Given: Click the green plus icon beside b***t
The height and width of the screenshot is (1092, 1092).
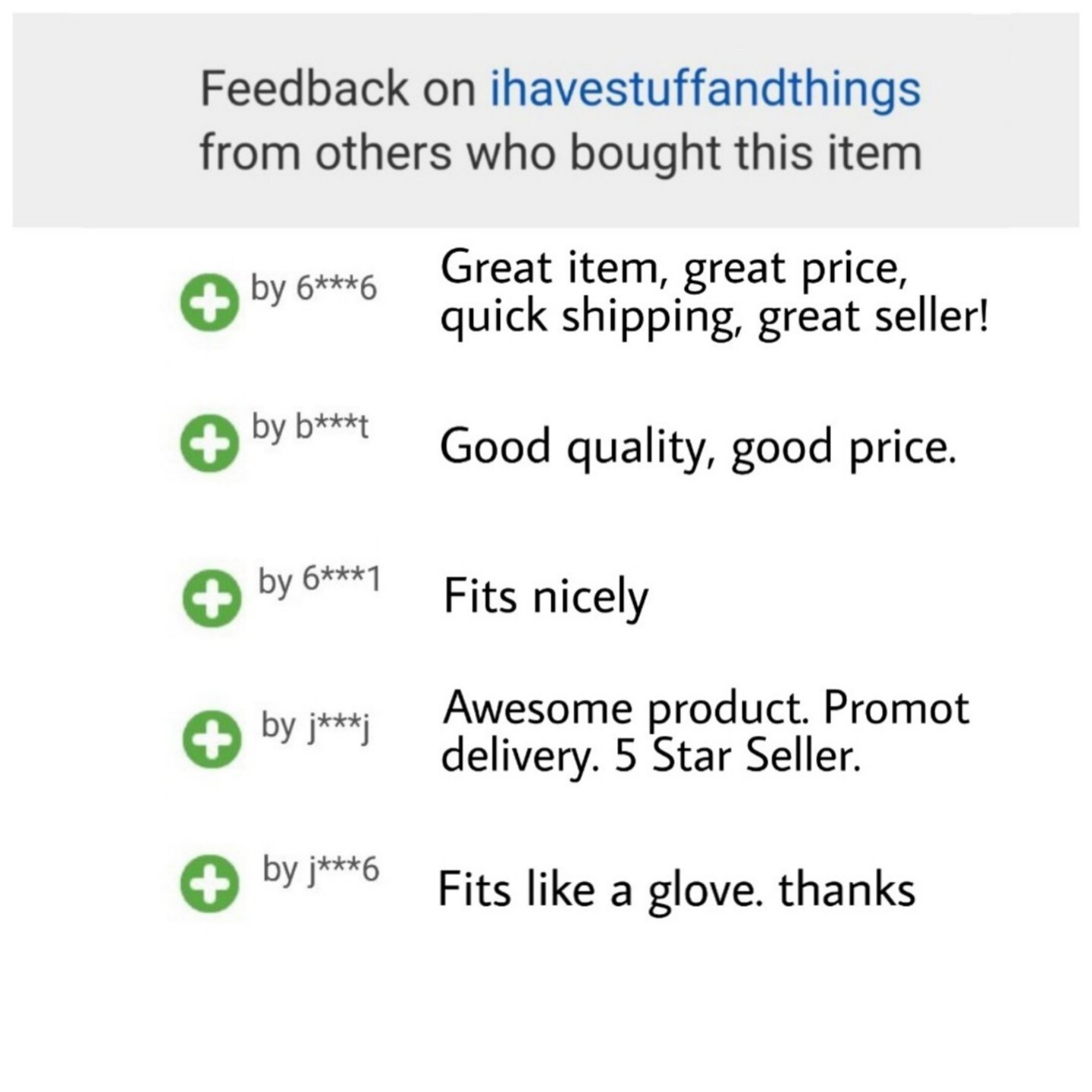Looking at the screenshot, I should (209, 443).
